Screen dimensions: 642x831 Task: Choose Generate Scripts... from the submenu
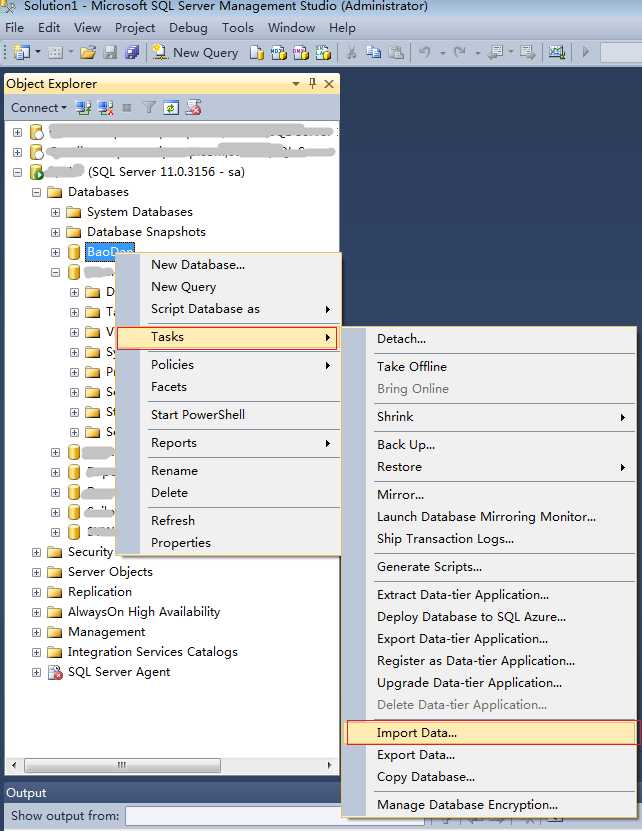pyautogui.click(x=429, y=567)
